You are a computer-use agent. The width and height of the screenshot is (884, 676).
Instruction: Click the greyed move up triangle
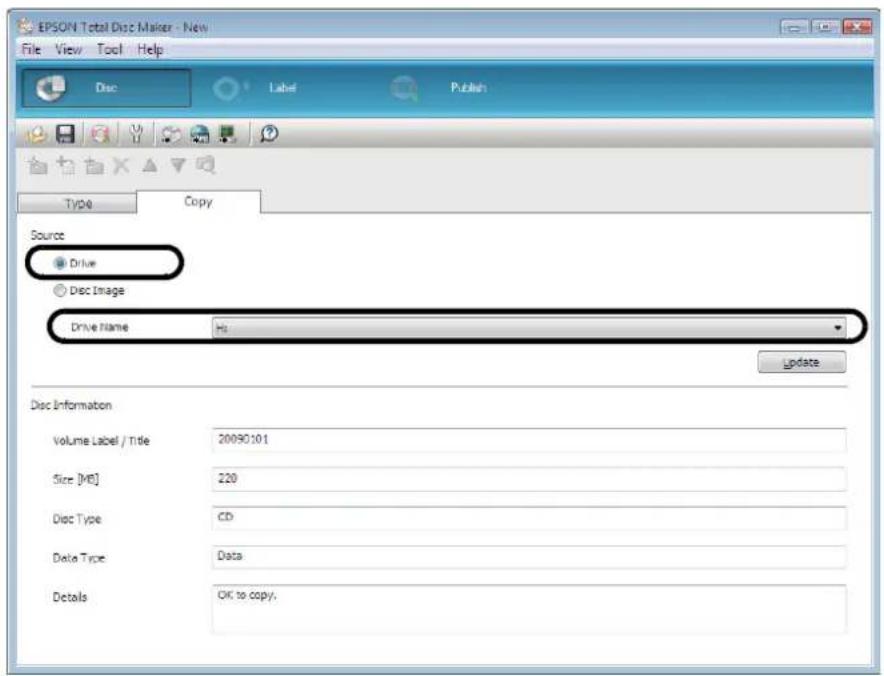(149, 165)
